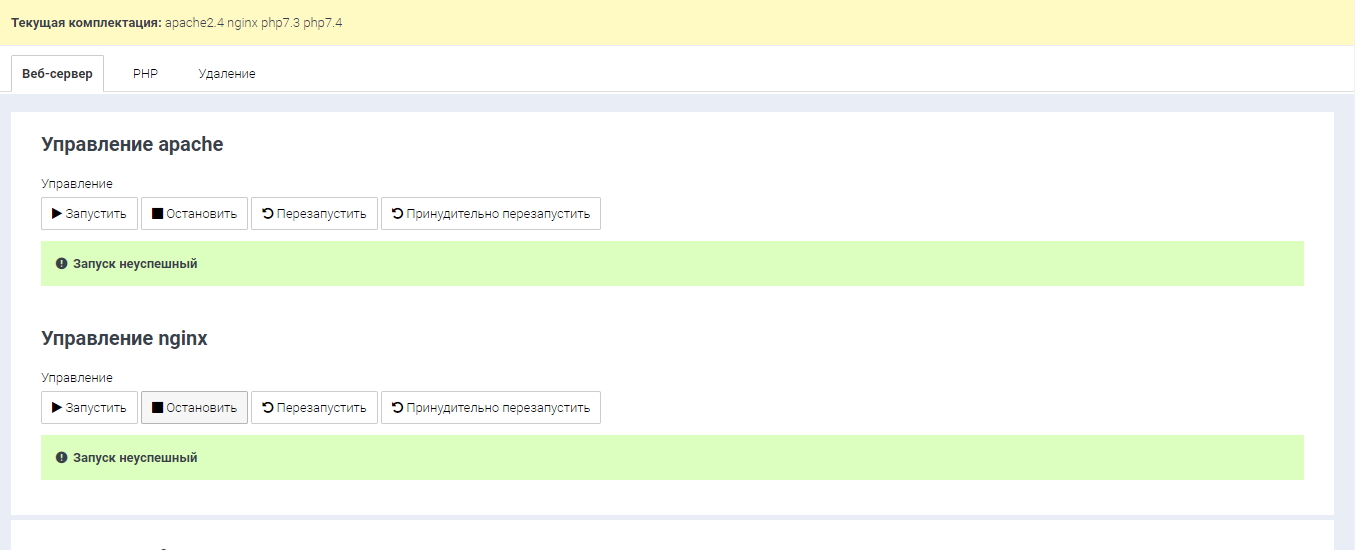Viewport: 1355px width, 550px height.
Task: Click the play icon to start apache
Action: [57, 214]
